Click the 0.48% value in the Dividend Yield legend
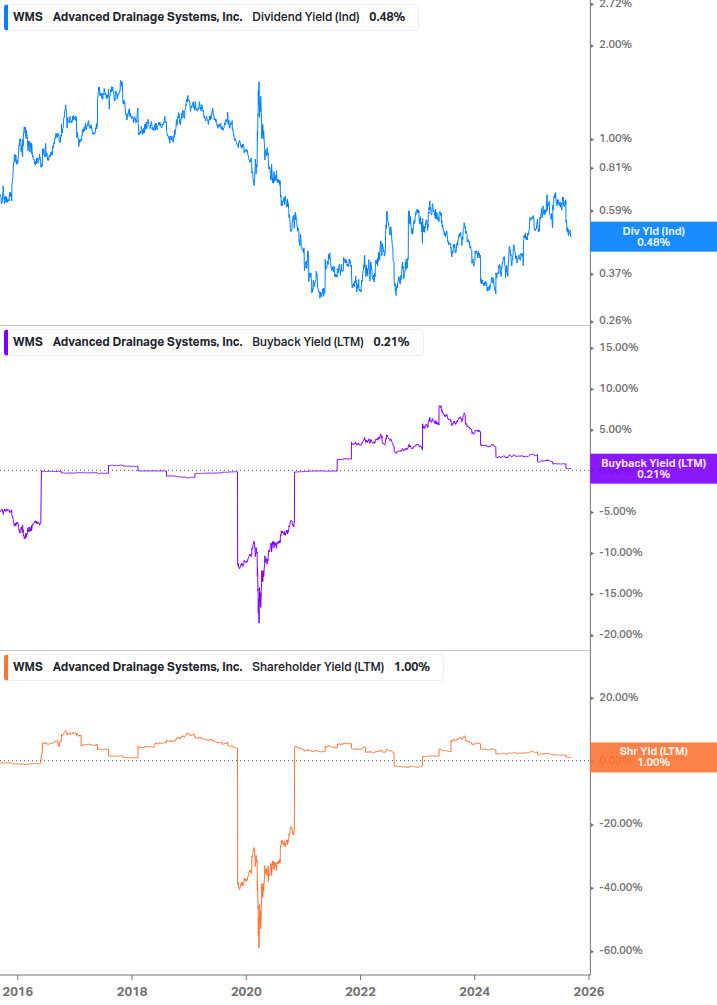 click(387, 17)
